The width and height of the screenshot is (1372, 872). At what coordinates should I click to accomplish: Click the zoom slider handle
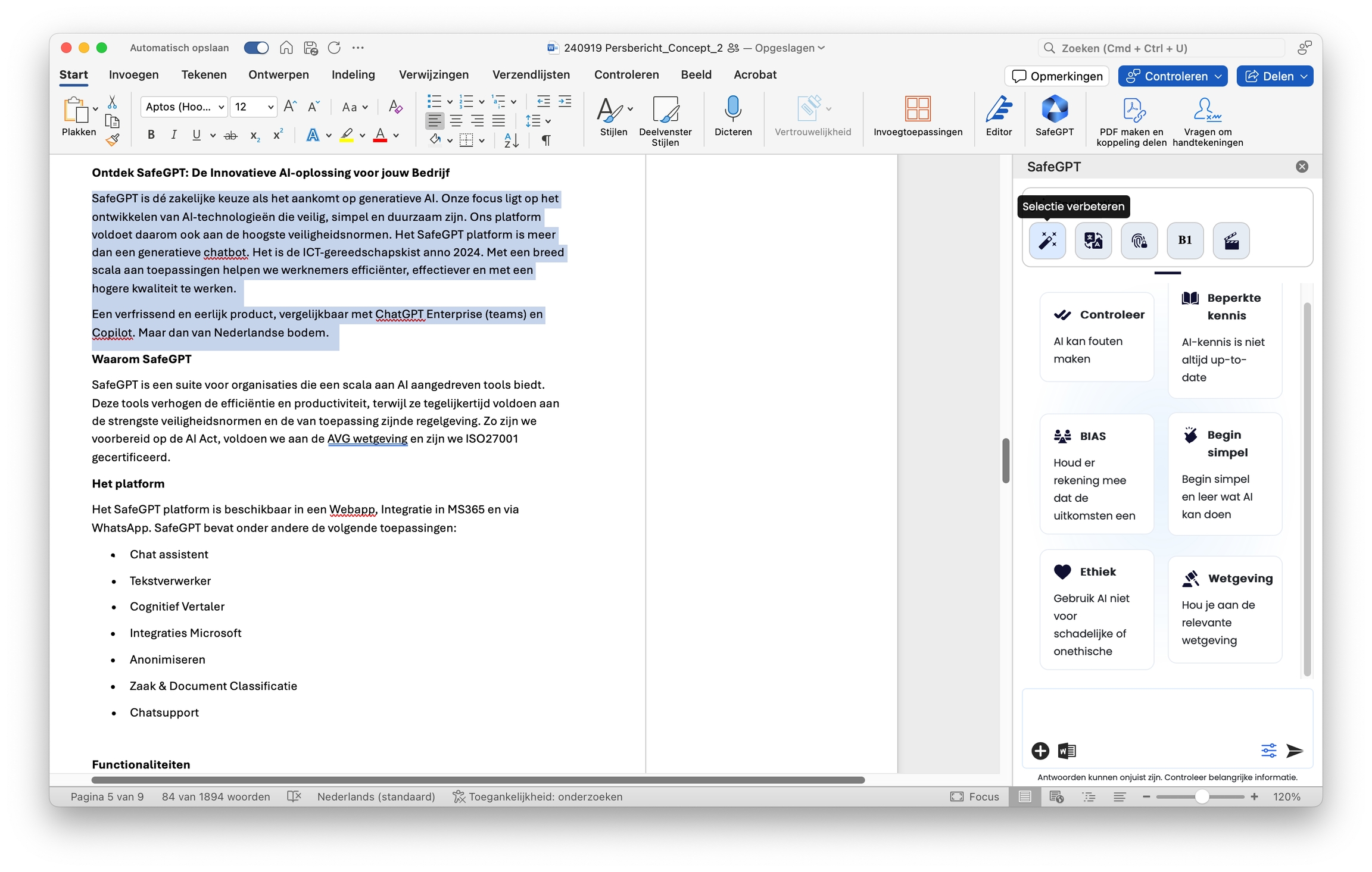(1202, 796)
